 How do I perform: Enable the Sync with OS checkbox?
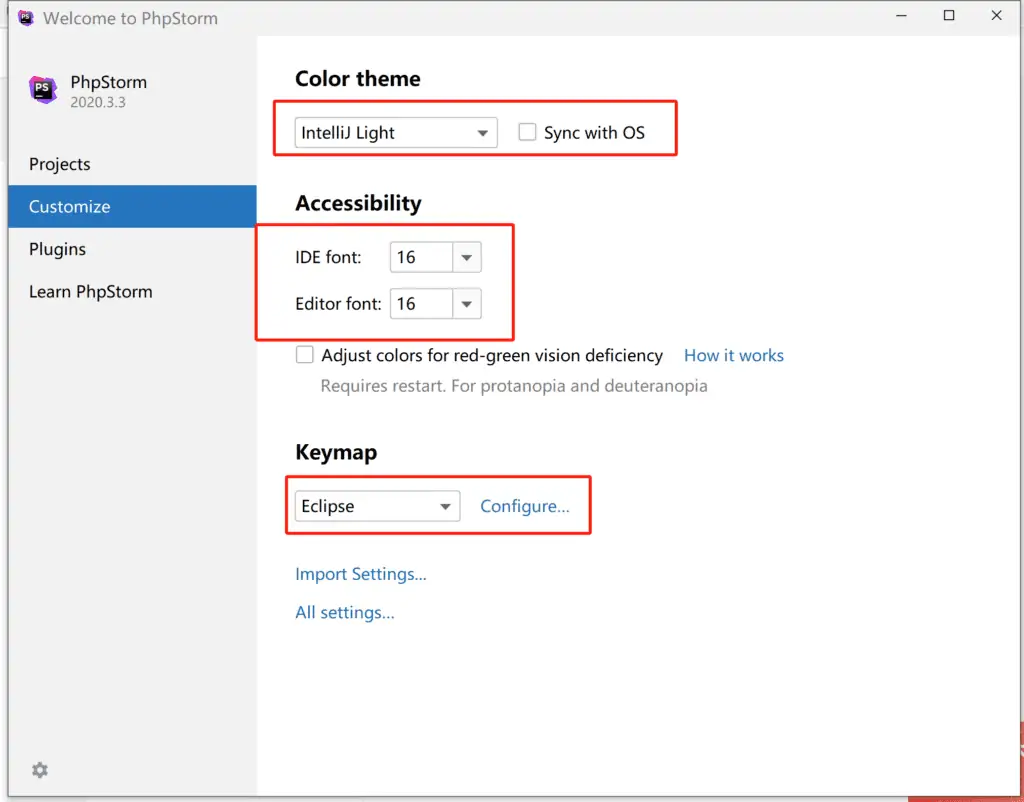(x=527, y=132)
